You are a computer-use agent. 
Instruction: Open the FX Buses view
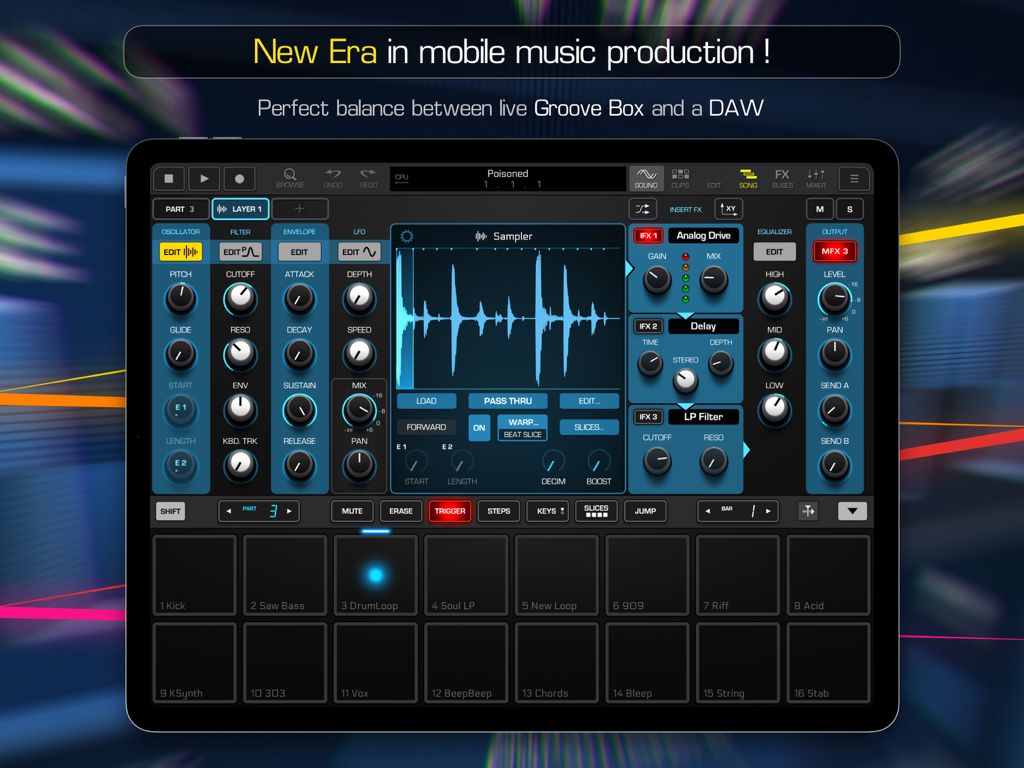point(782,178)
